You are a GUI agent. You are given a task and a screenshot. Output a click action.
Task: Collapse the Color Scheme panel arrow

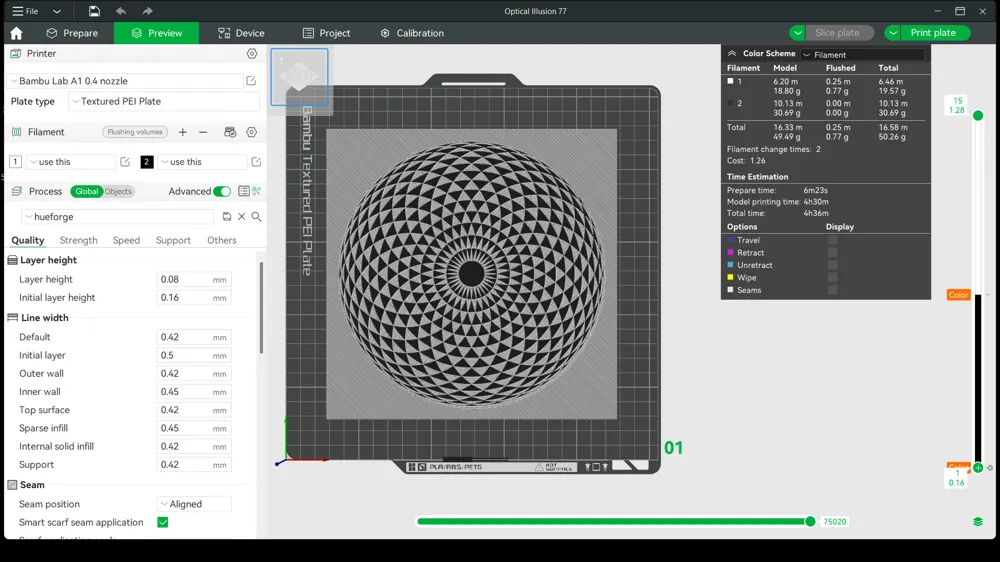[732, 54]
